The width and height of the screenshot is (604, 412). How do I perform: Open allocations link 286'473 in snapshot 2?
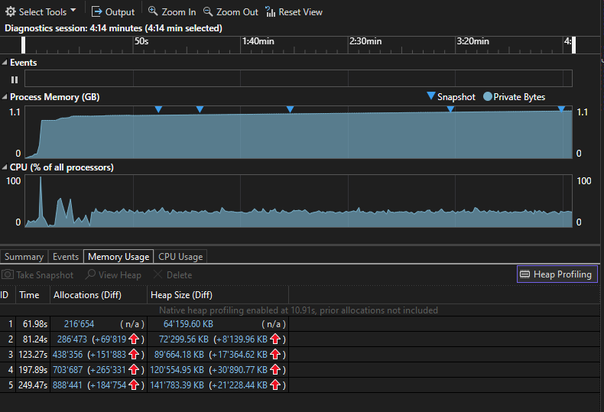coord(72,340)
